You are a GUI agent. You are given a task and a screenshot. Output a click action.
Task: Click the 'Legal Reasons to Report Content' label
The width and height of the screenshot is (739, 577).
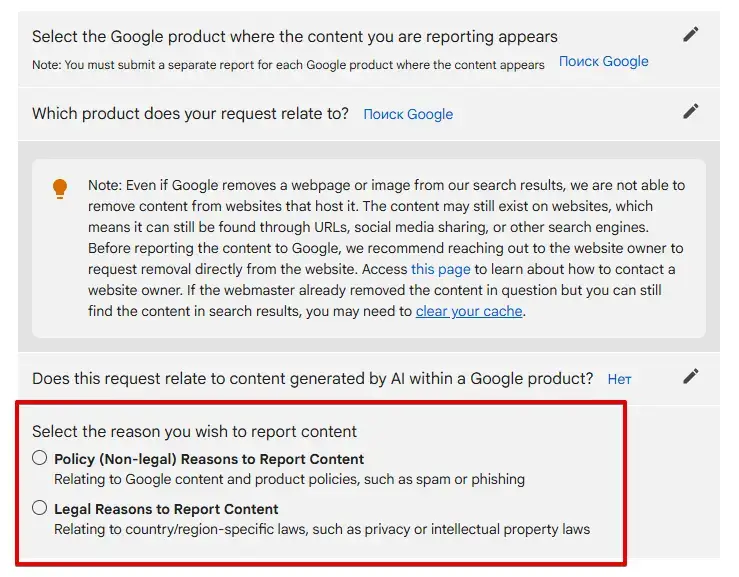point(166,509)
